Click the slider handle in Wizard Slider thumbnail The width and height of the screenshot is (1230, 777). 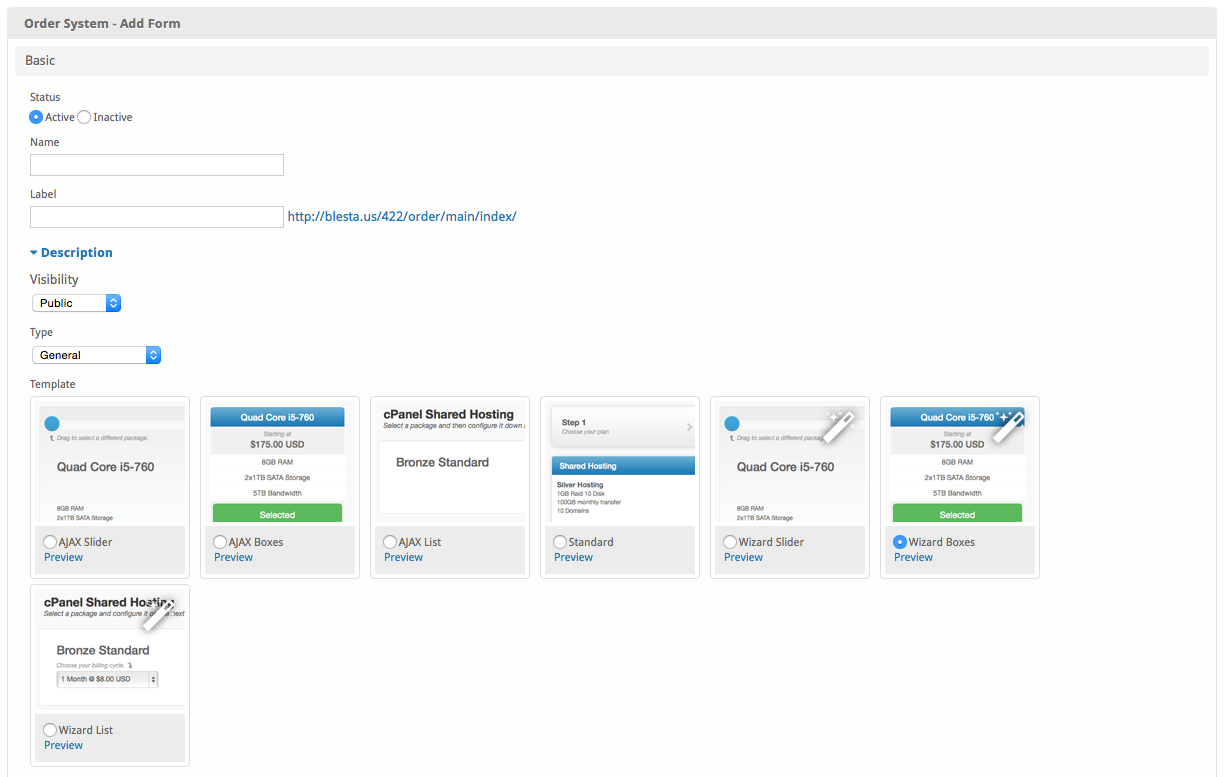click(x=732, y=424)
